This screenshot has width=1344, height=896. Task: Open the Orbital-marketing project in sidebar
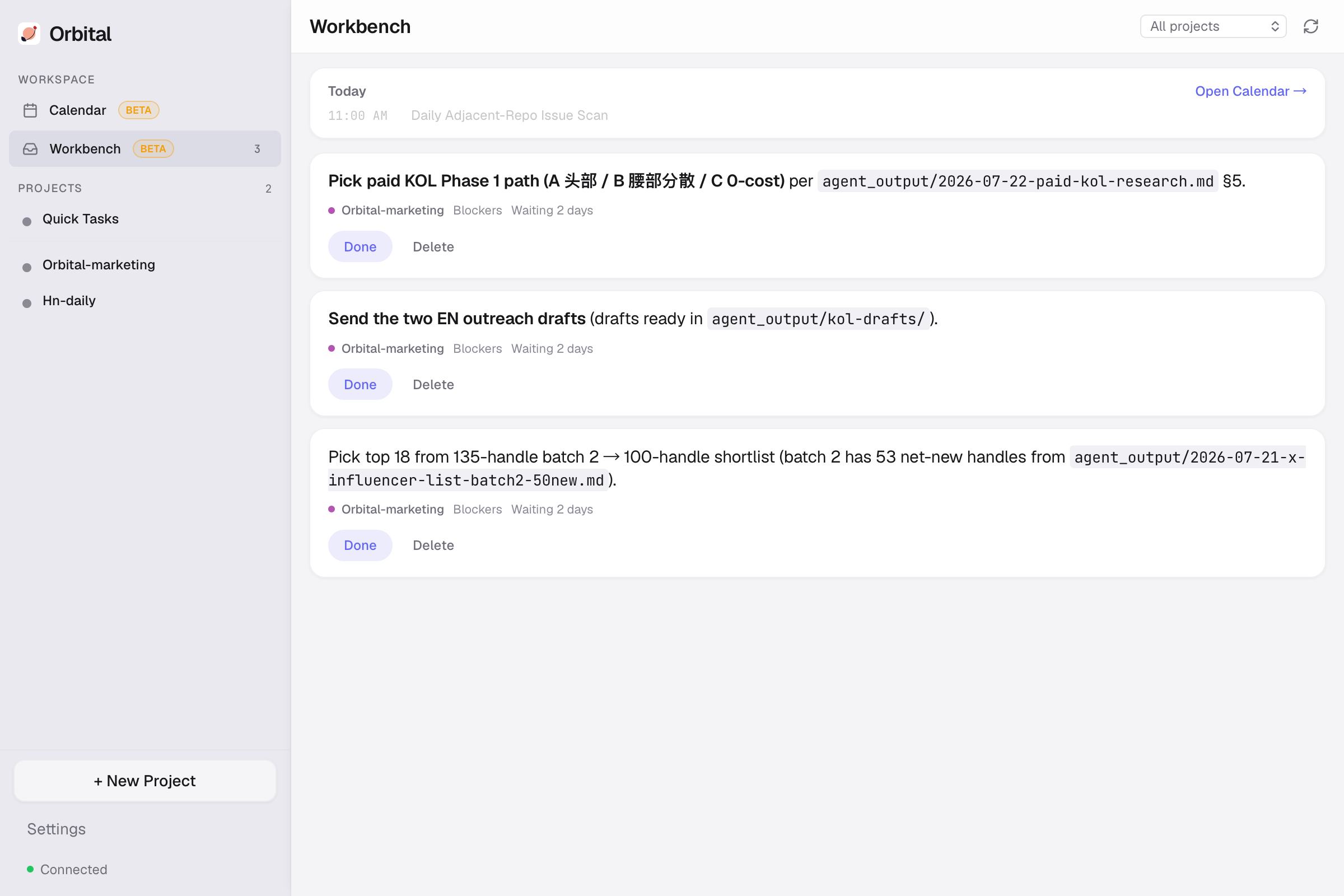[x=145, y=265]
